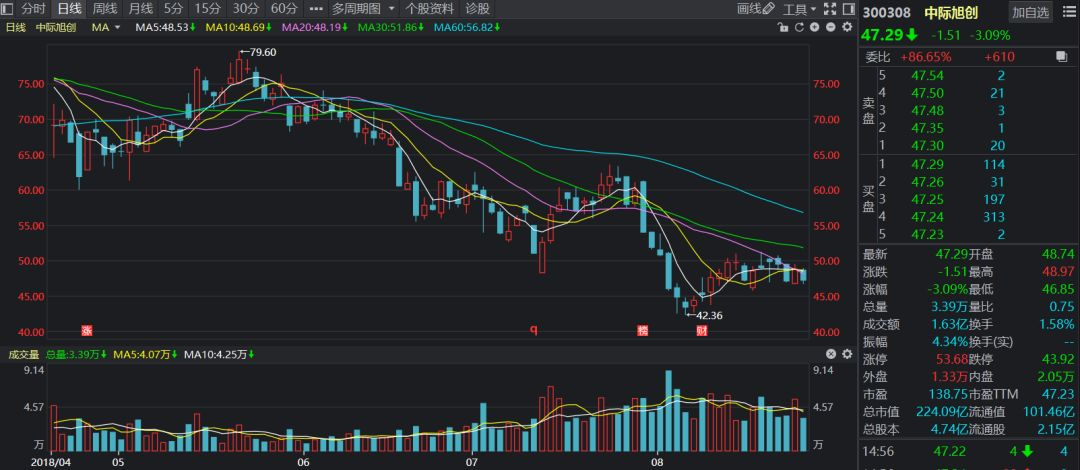
Task: Switch to 周线 weekly chart tab
Action: pyautogui.click(x=105, y=9)
